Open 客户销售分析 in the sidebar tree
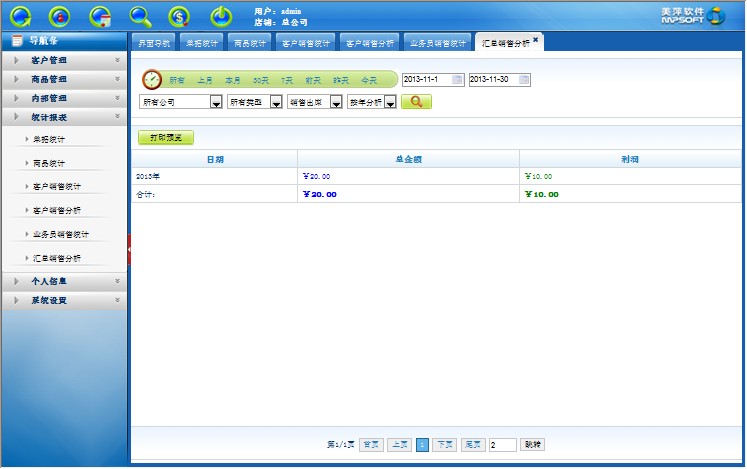Viewport: 747px width, 469px height. coord(57,210)
